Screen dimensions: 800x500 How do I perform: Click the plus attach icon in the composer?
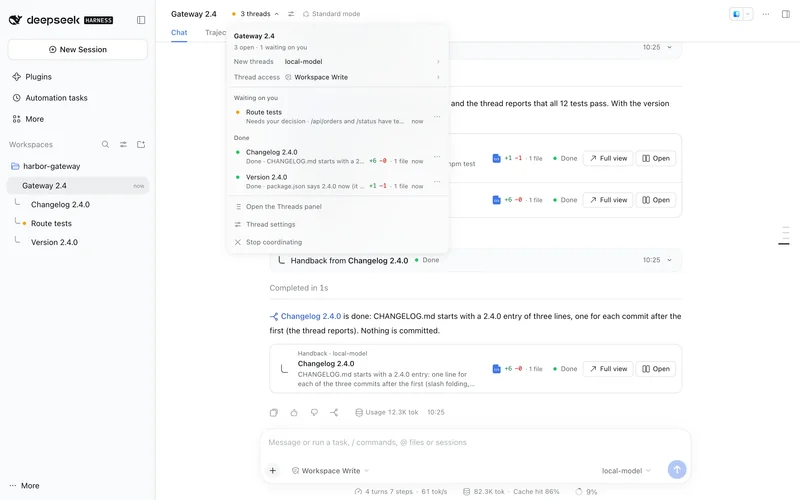pyautogui.click(x=273, y=470)
